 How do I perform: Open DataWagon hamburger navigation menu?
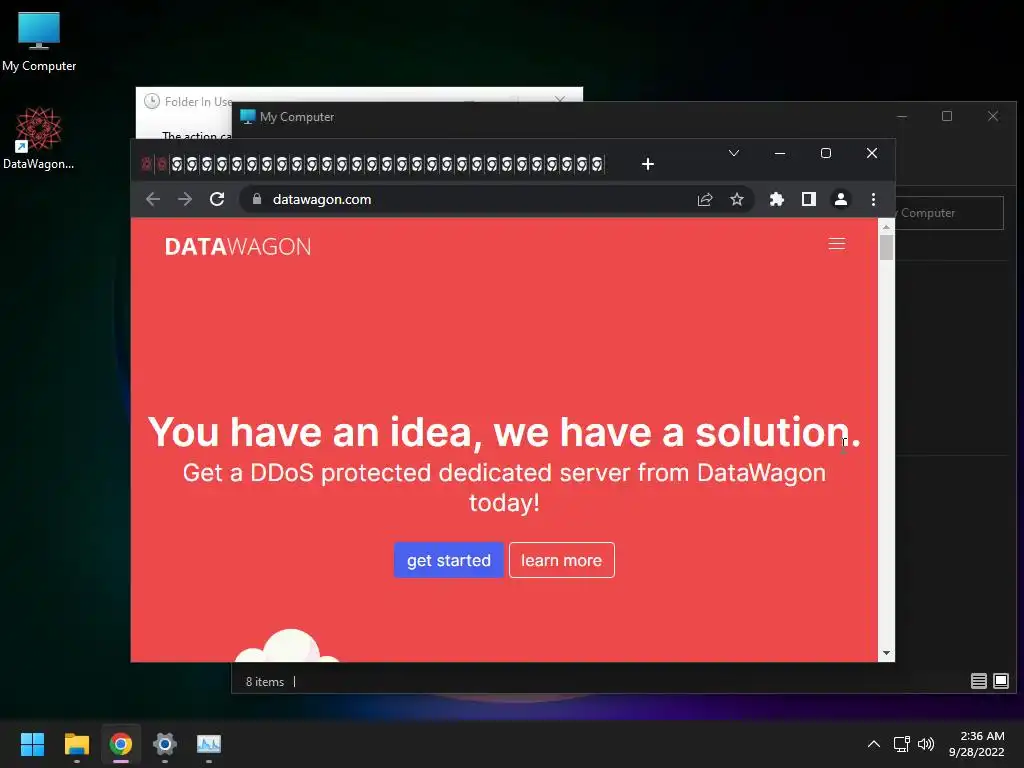837,244
